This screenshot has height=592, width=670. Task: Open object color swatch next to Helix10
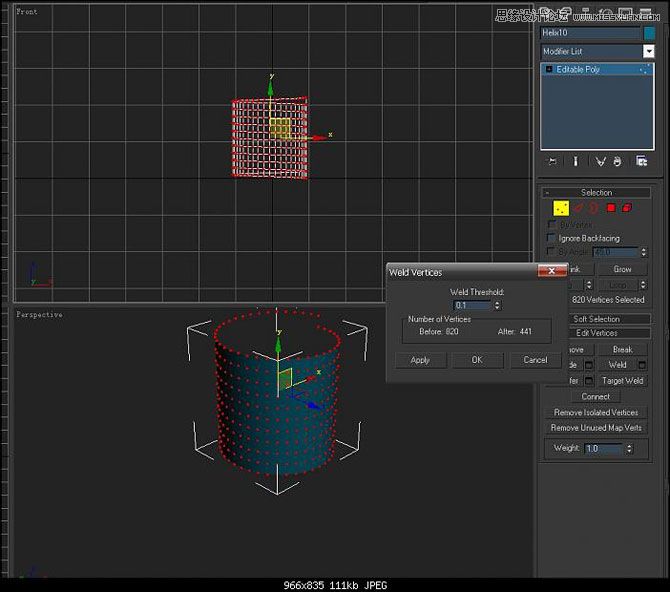pyautogui.click(x=649, y=33)
